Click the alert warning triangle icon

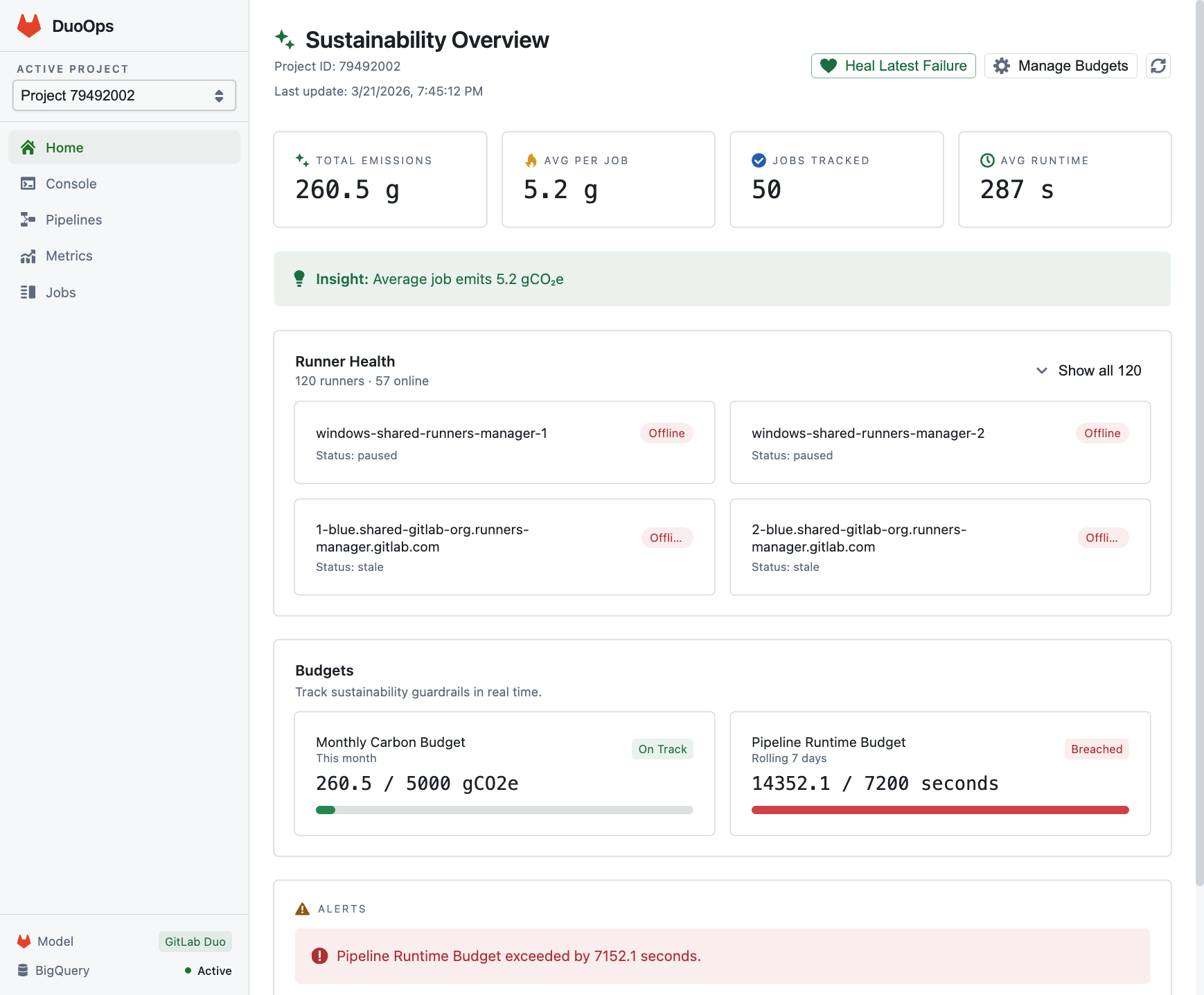click(x=302, y=909)
